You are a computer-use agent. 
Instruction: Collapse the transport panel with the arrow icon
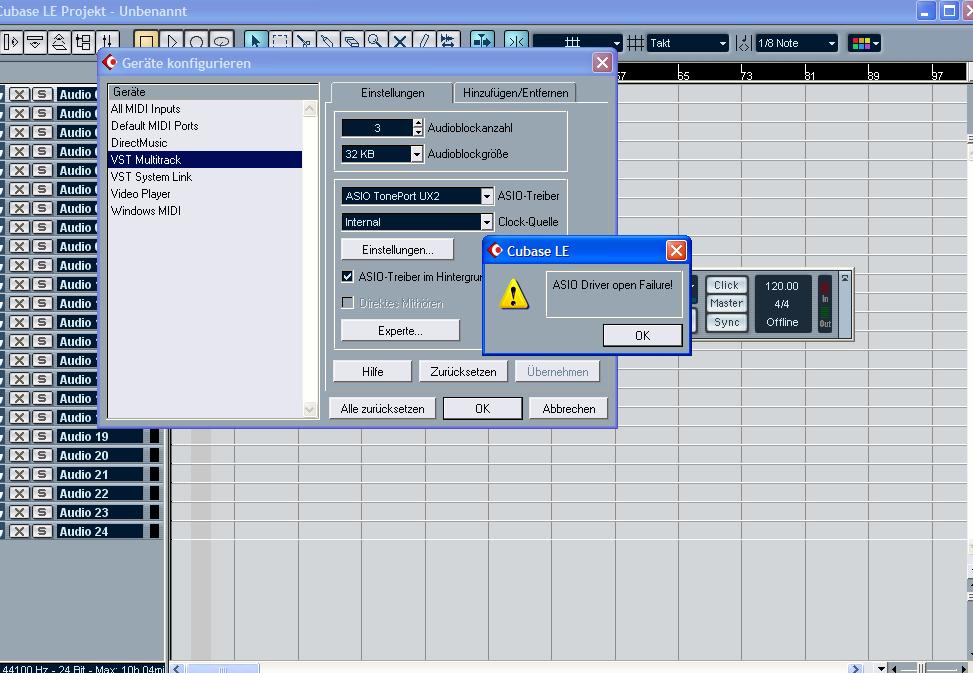click(x=845, y=278)
